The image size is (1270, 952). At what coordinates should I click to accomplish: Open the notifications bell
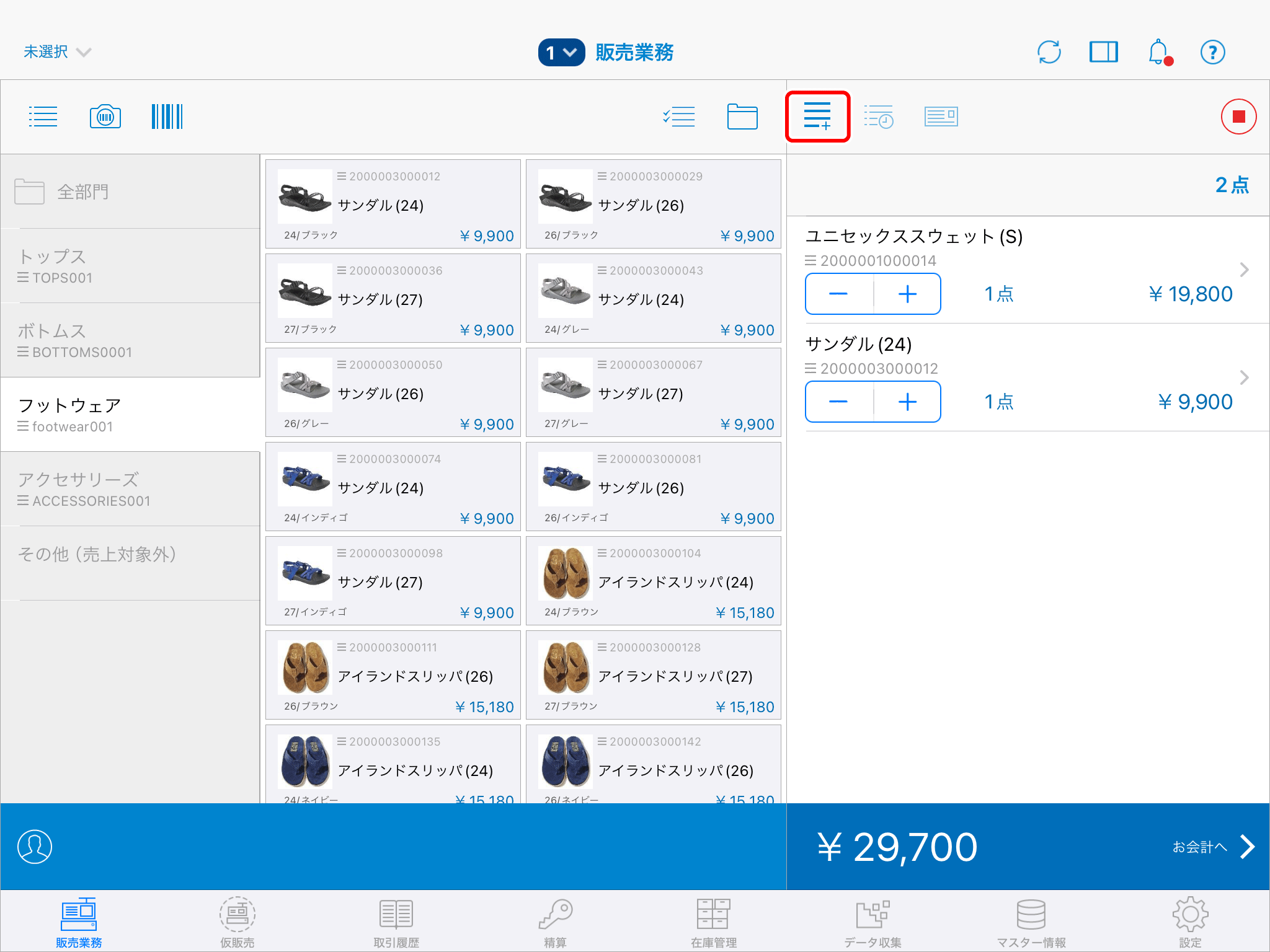coord(1158,52)
